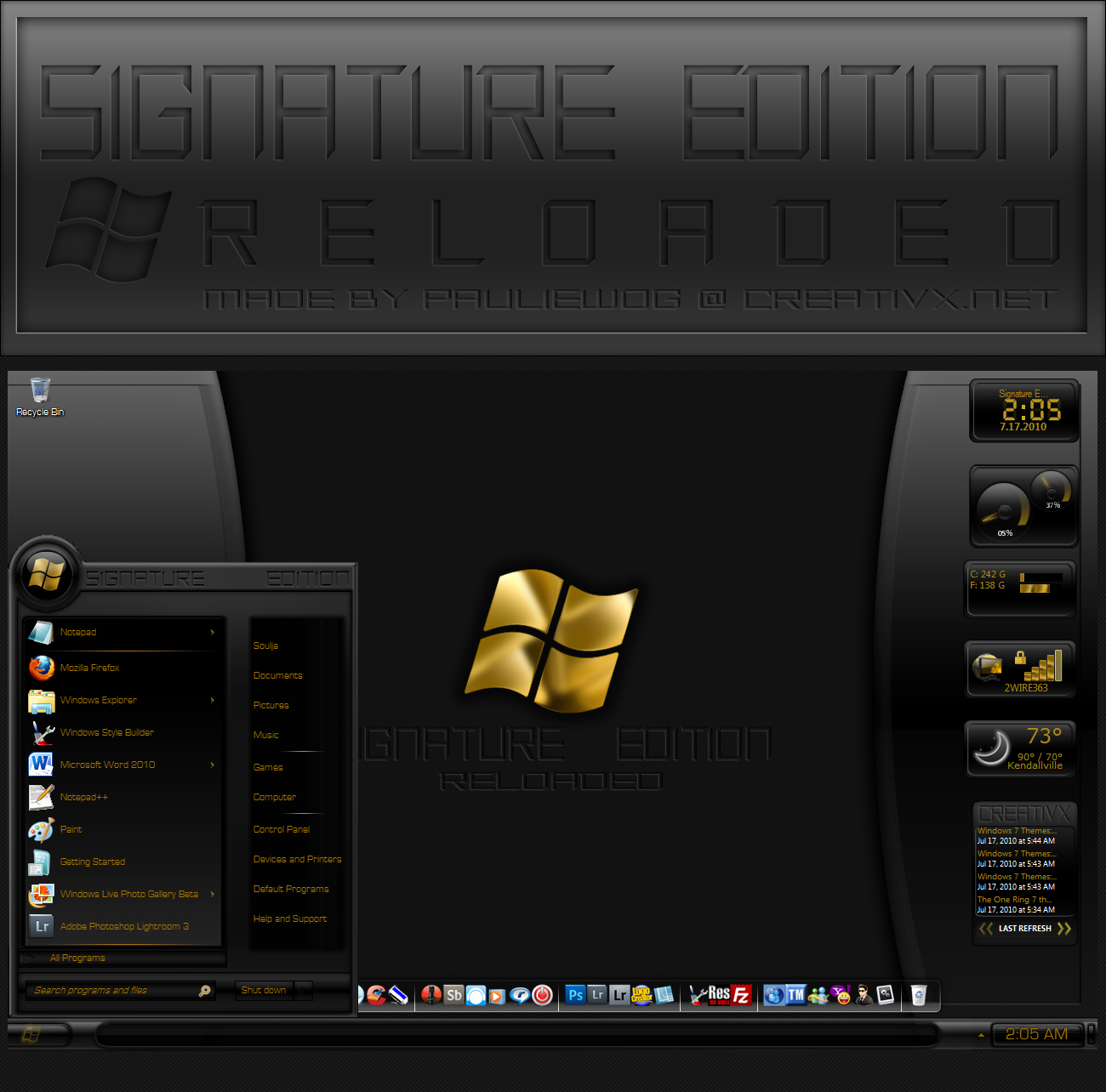Open Control Panel

pos(281,829)
